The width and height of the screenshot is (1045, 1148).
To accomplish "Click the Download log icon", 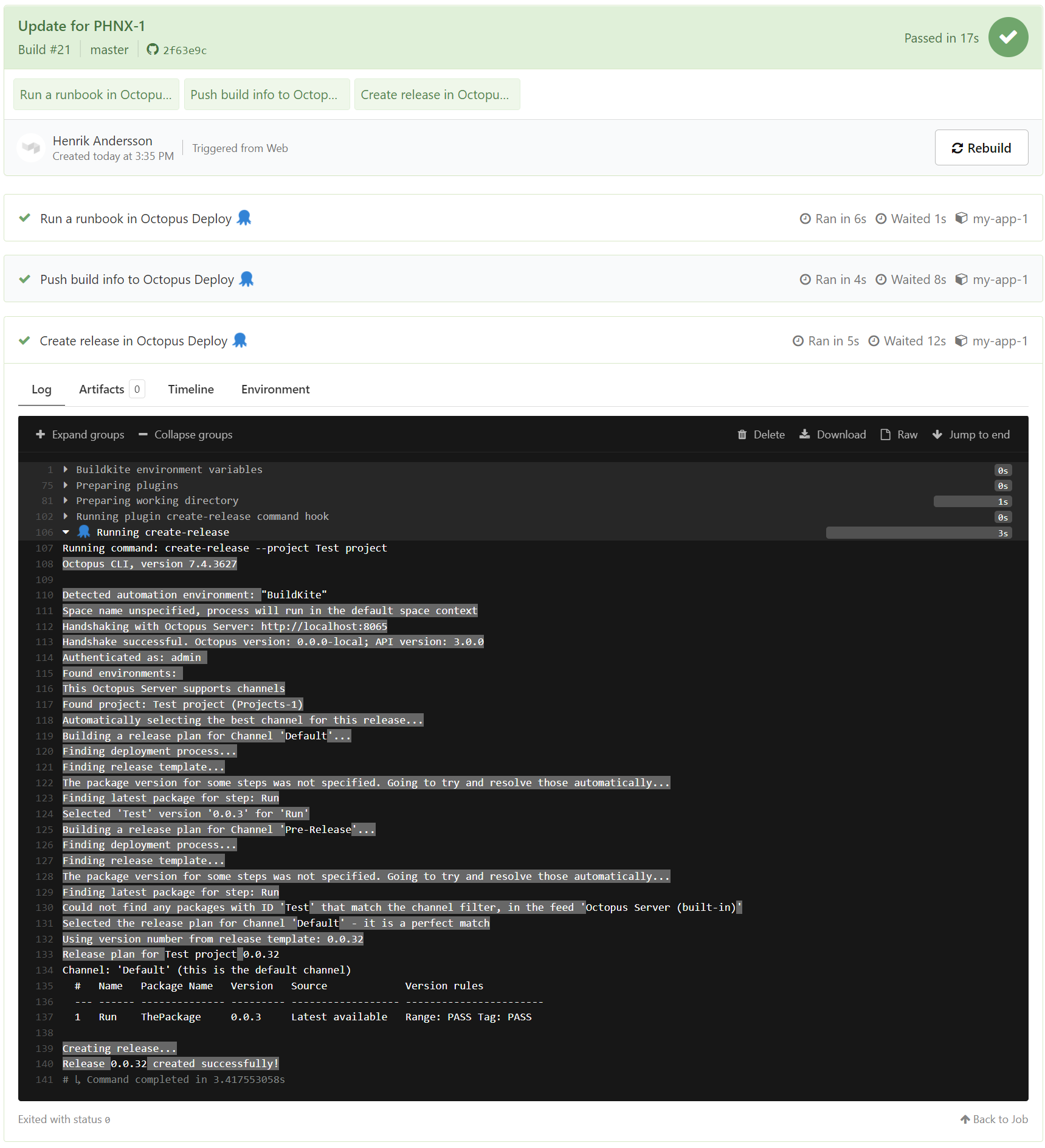I will point(805,434).
